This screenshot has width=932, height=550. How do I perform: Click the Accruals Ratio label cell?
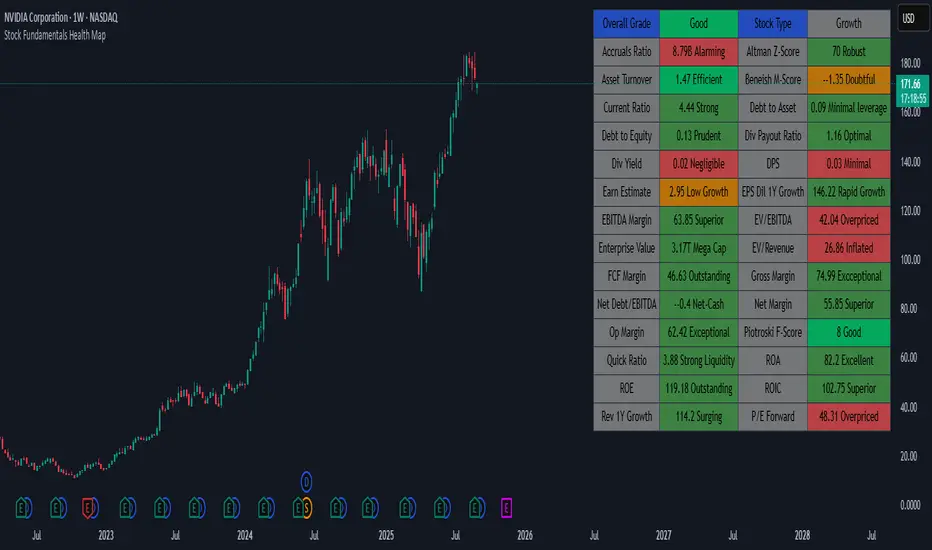point(626,52)
